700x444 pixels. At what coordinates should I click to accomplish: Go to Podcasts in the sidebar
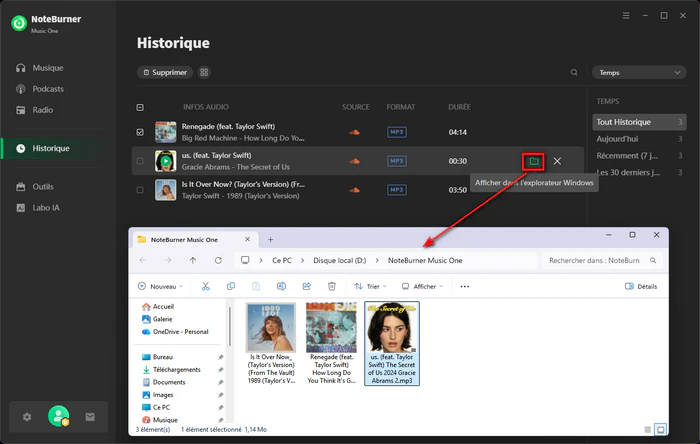coord(48,89)
